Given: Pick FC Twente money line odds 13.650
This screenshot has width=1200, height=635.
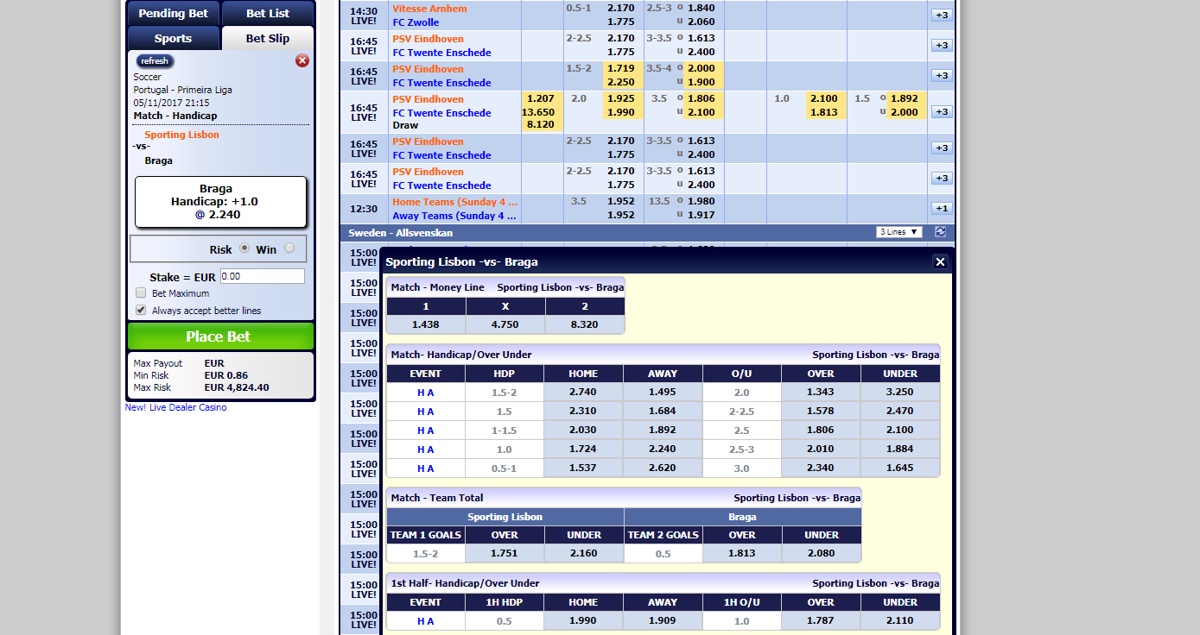Looking at the screenshot, I should click(540, 112).
